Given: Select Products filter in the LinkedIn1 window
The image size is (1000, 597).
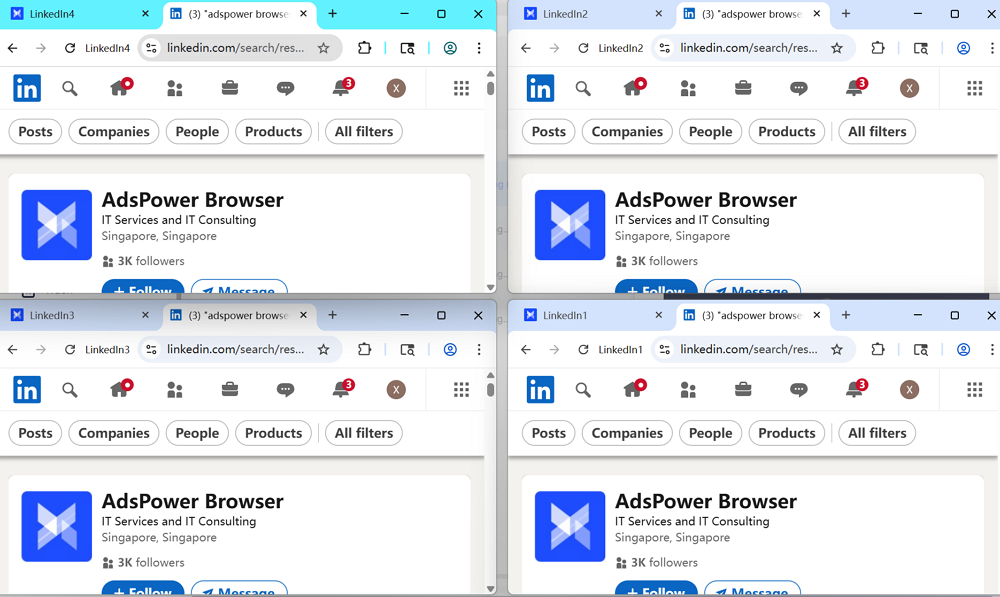Looking at the screenshot, I should point(787,433).
